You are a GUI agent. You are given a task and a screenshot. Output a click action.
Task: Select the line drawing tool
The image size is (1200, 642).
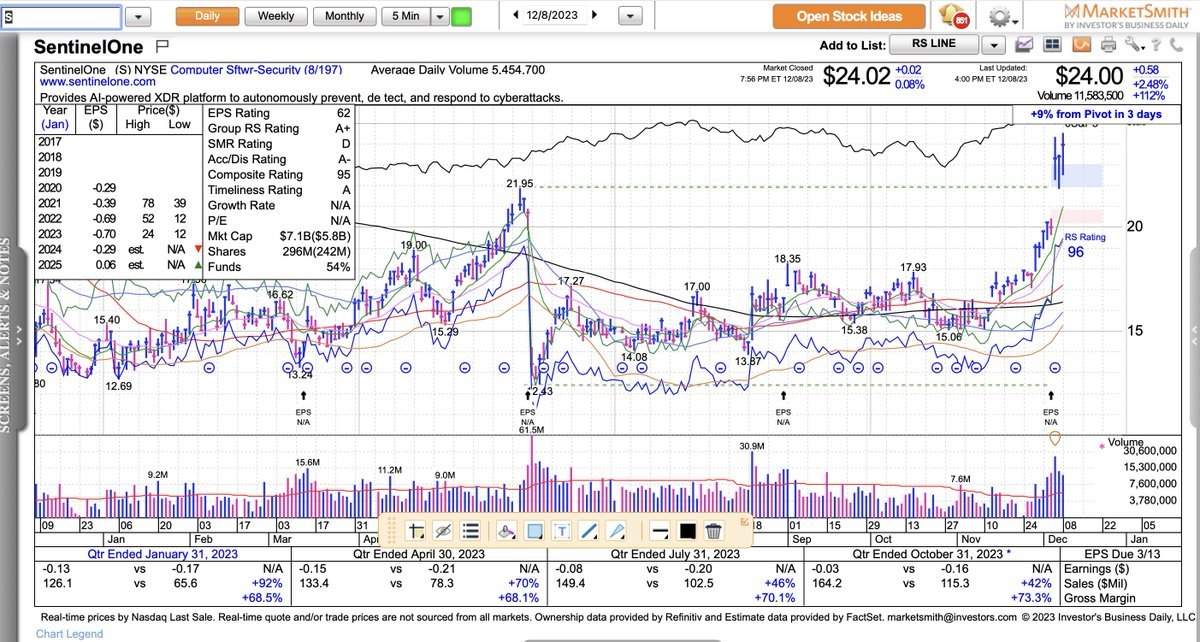pyautogui.click(x=589, y=531)
